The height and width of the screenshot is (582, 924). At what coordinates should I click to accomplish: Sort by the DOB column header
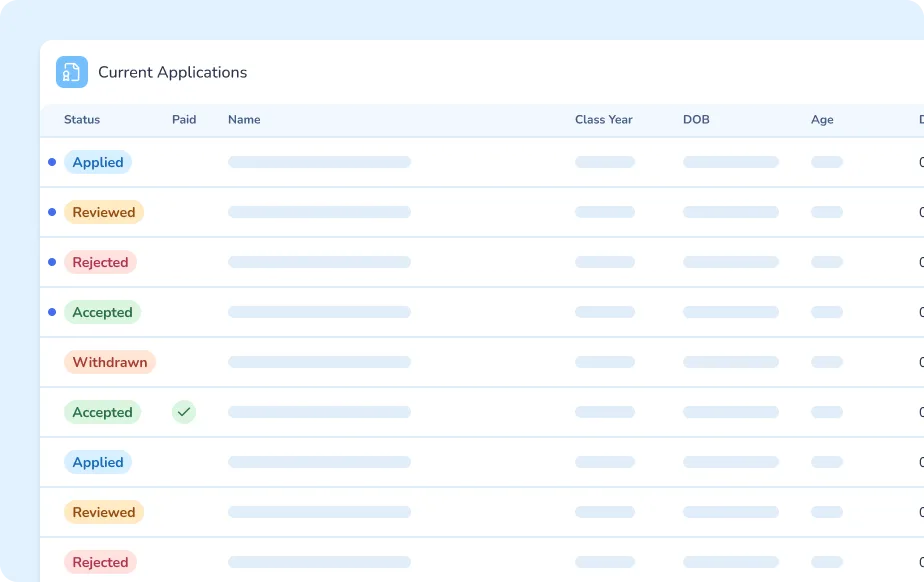(696, 120)
